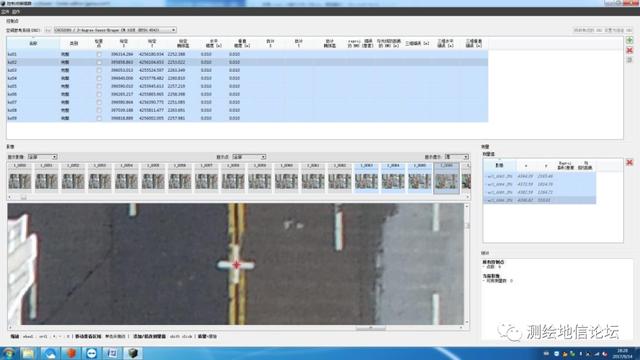The width and height of the screenshot is (640, 360).
Task: Open File Explorer folder icon on taskbar
Action: click(x=29, y=353)
